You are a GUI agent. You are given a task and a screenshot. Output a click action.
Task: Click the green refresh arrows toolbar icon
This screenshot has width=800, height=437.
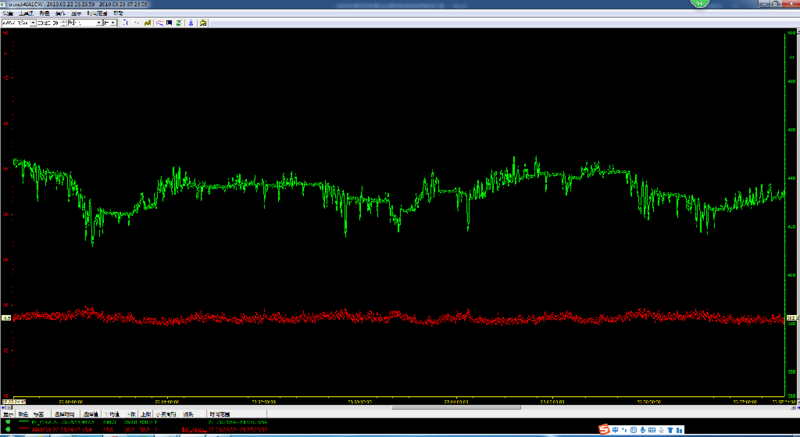(x=179, y=23)
